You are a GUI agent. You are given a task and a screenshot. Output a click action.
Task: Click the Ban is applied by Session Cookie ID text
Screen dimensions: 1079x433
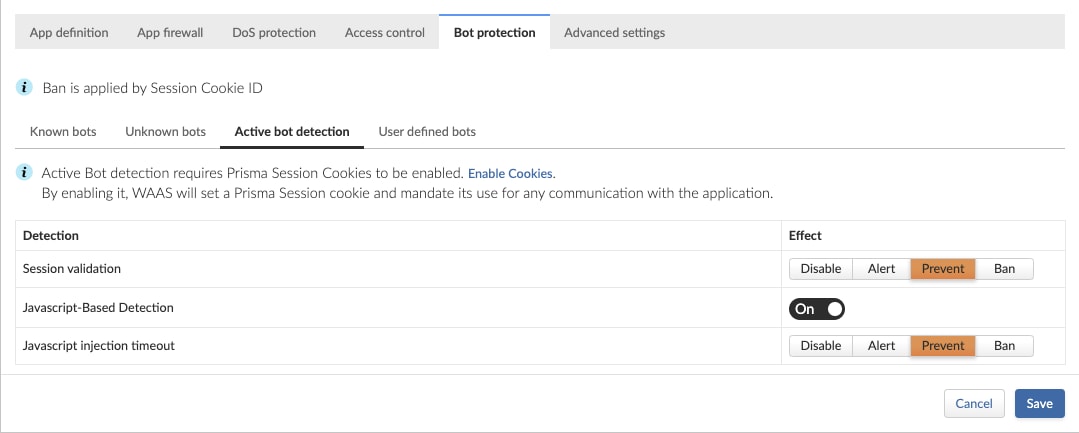(x=152, y=88)
